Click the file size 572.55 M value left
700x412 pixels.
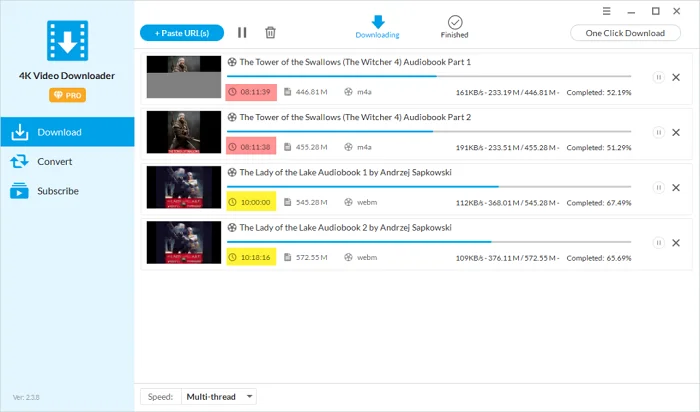tap(312, 257)
